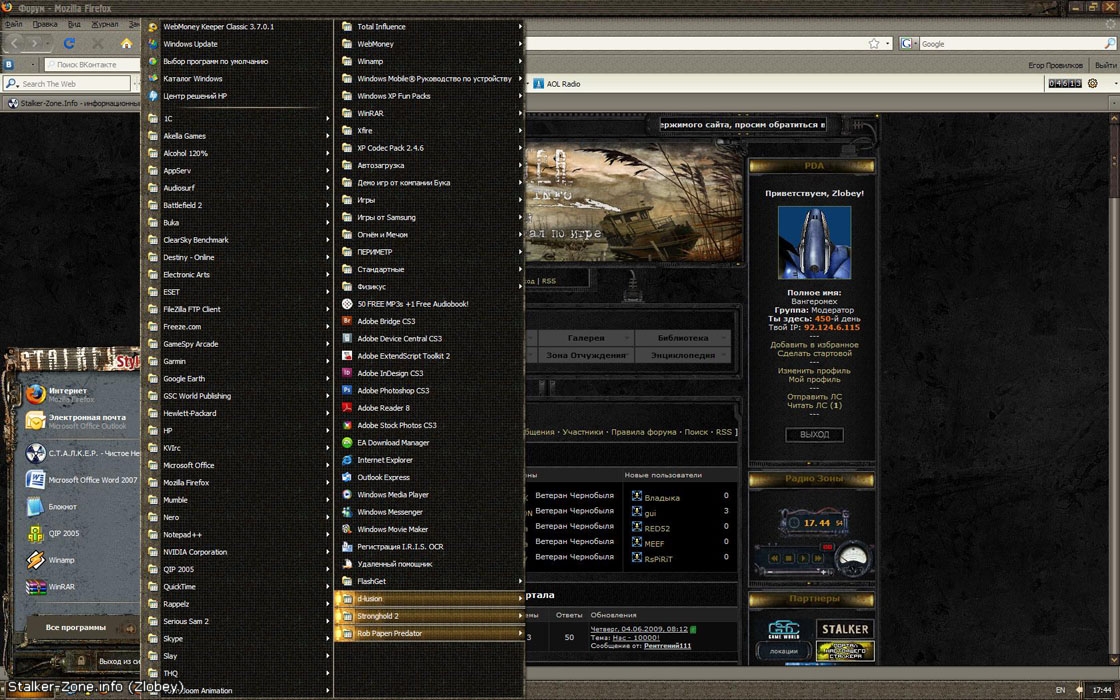This screenshot has width=1120, height=700.
Task: Open Winamp from the pinned start list
Action: 62,560
